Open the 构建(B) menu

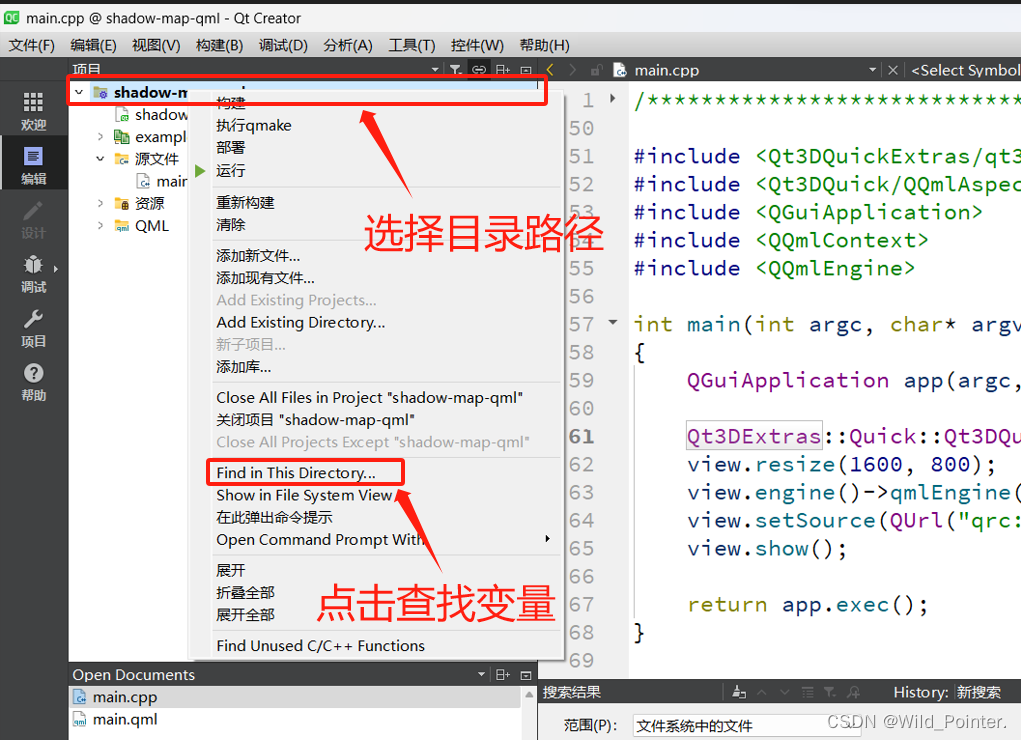[x=219, y=46]
